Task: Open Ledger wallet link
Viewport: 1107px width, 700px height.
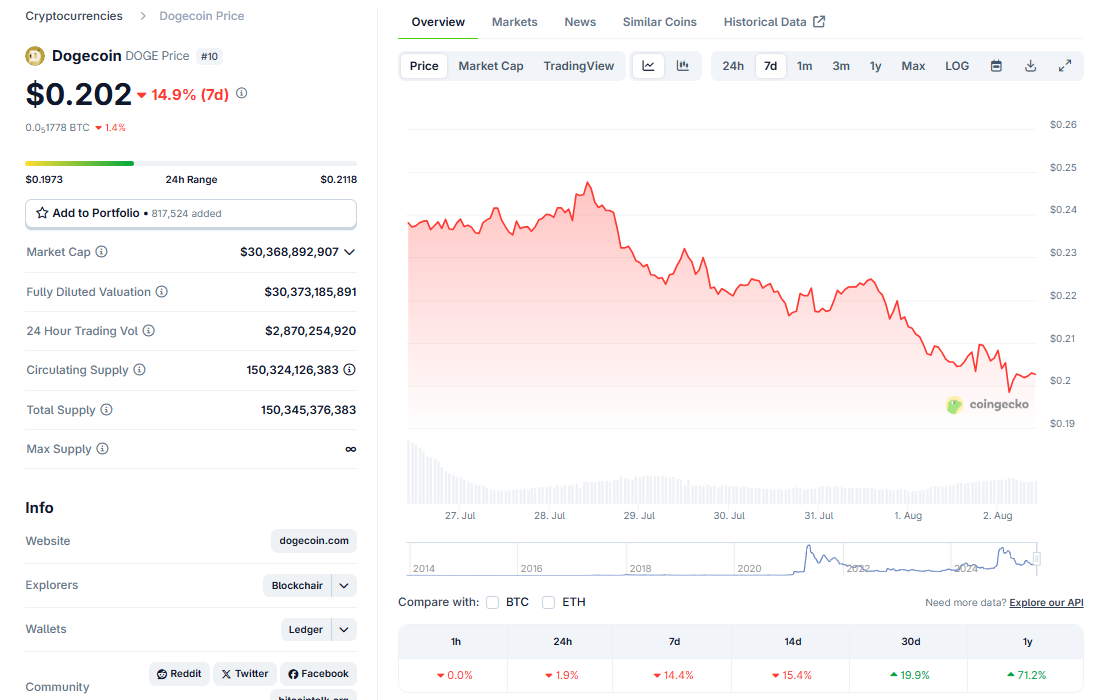Action: [306, 629]
